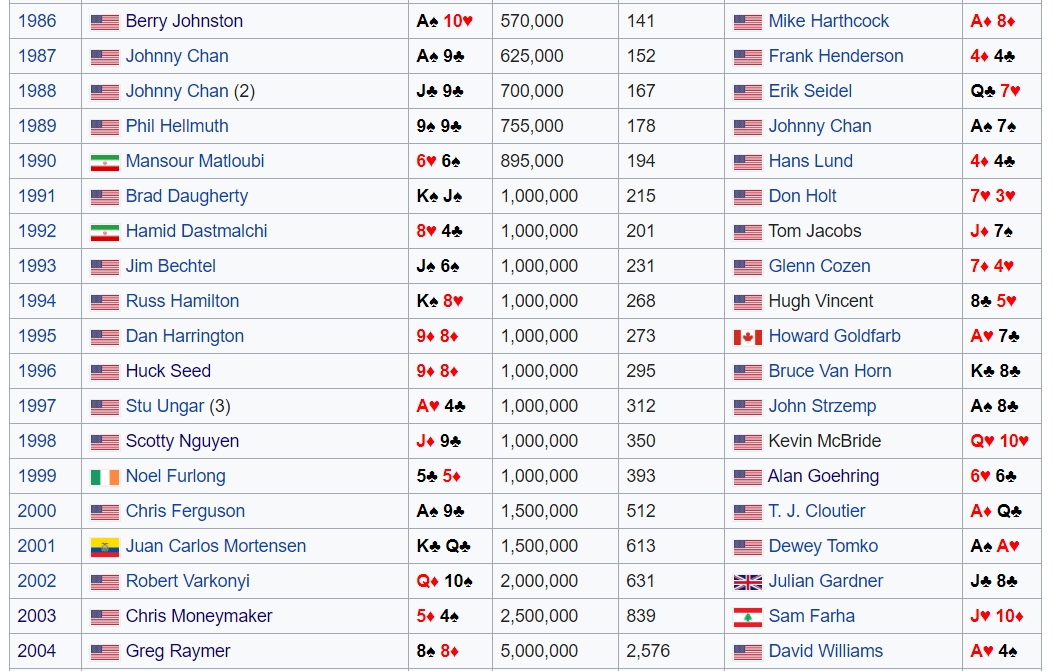Viewport: 1053px width, 671px height.
Task: Open the 2003 tournament year link
Action: (x=37, y=616)
